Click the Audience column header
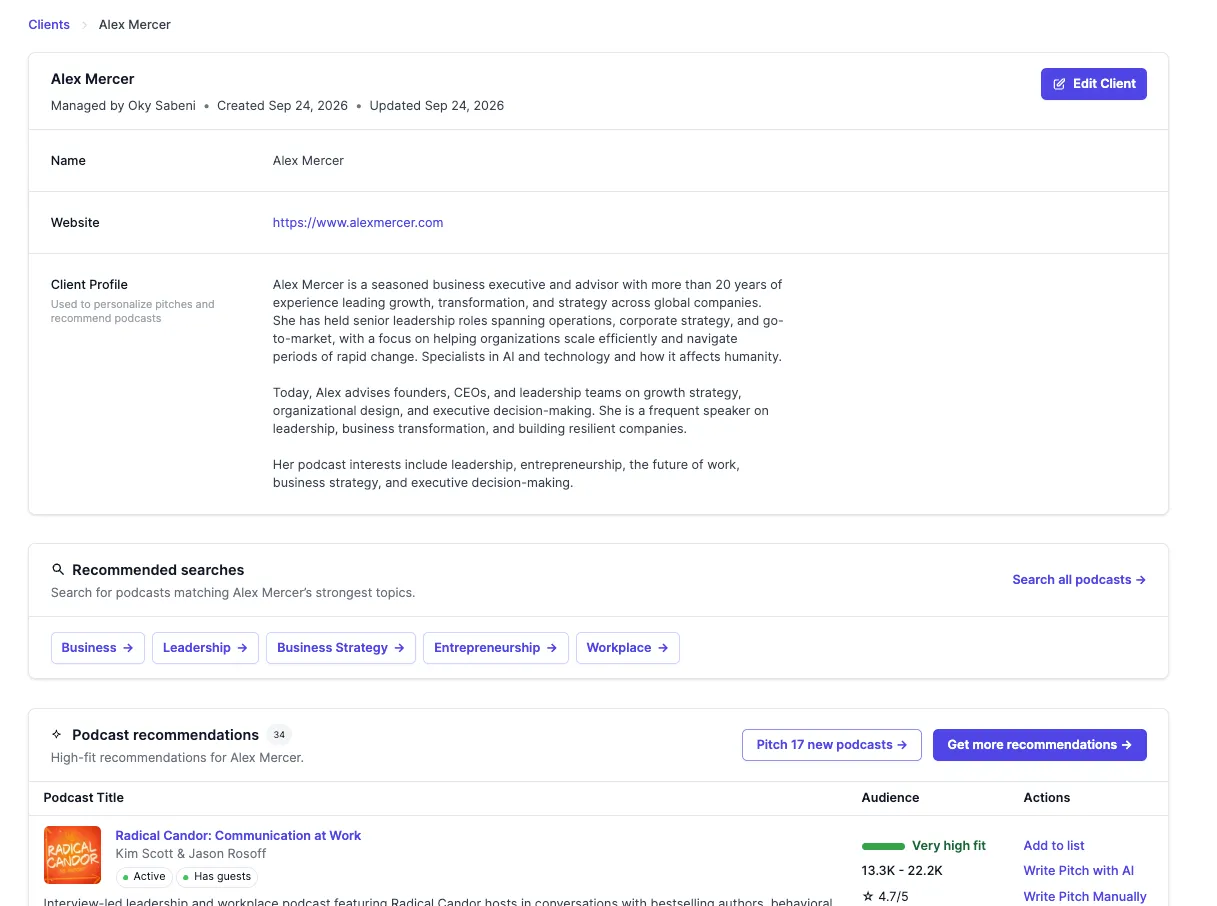Image resolution: width=1217 pixels, height=906 pixels. (x=890, y=798)
